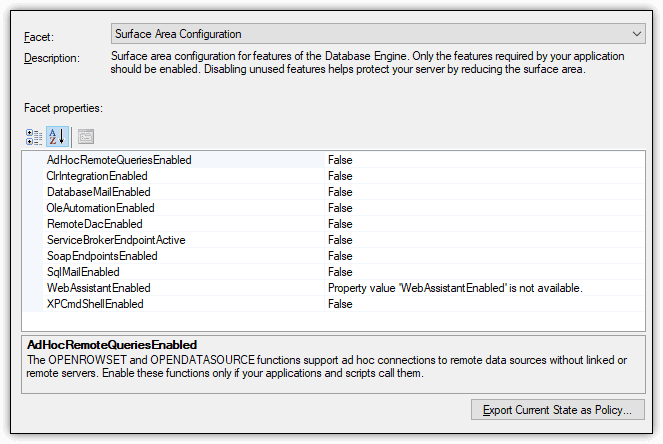Click the False value of ClrIntegrationEnabled
The width and height of the screenshot is (663, 444).
(340, 176)
